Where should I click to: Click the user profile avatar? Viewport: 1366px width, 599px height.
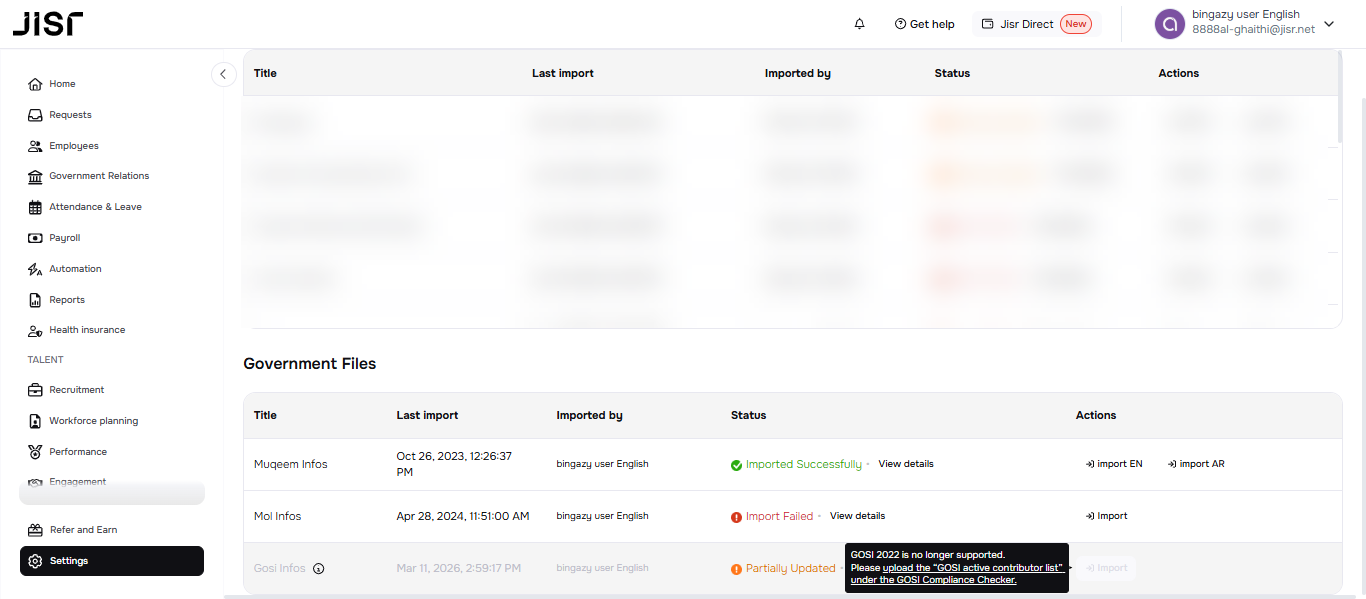pyautogui.click(x=1169, y=24)
